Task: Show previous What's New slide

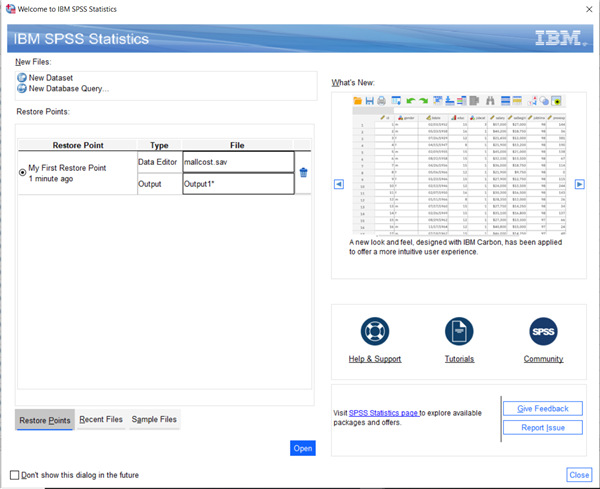Action: [338, 184]
